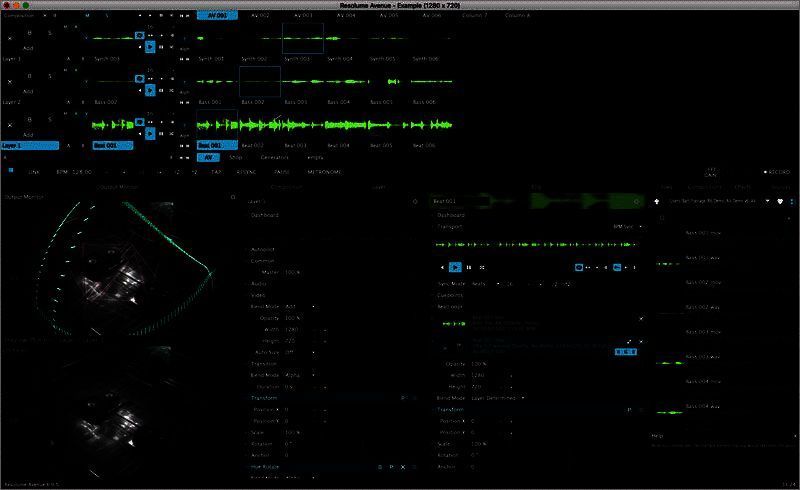This screenshot has width=800, height=490.
Task: Click the heart favorite icon in Files panel
Action: click(780, 201)
